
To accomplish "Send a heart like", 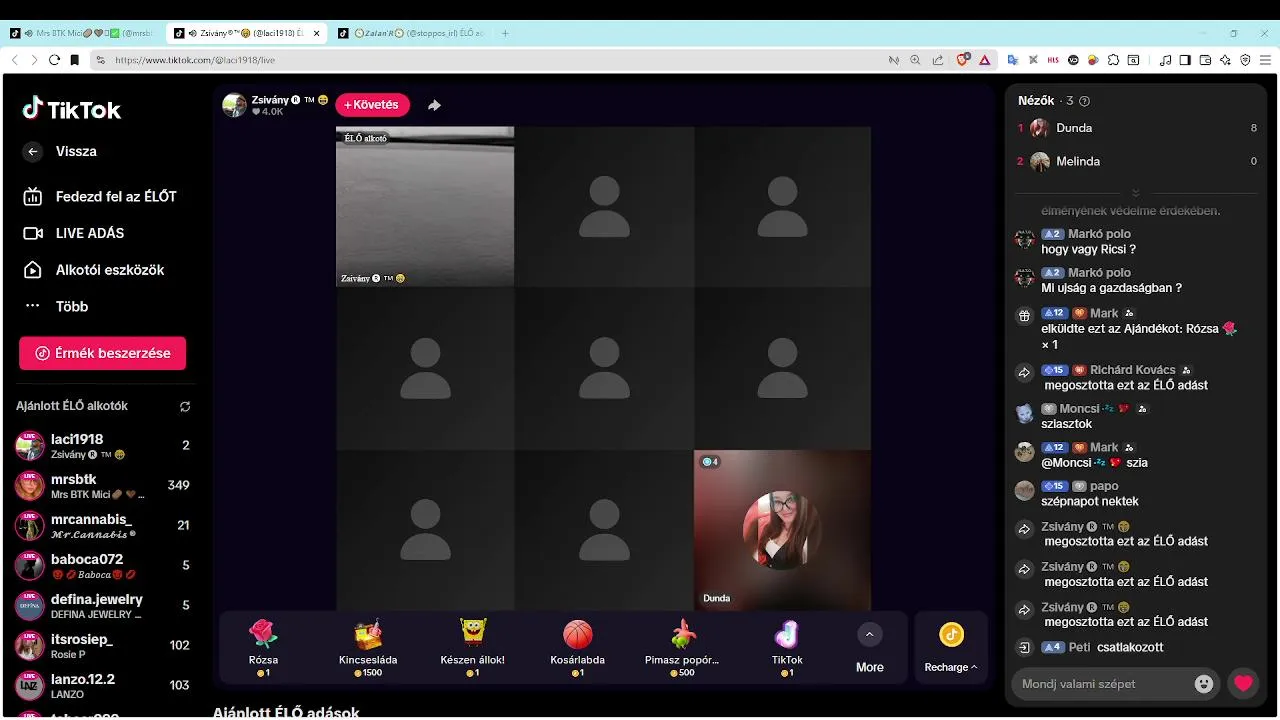I will (1243, 684).
